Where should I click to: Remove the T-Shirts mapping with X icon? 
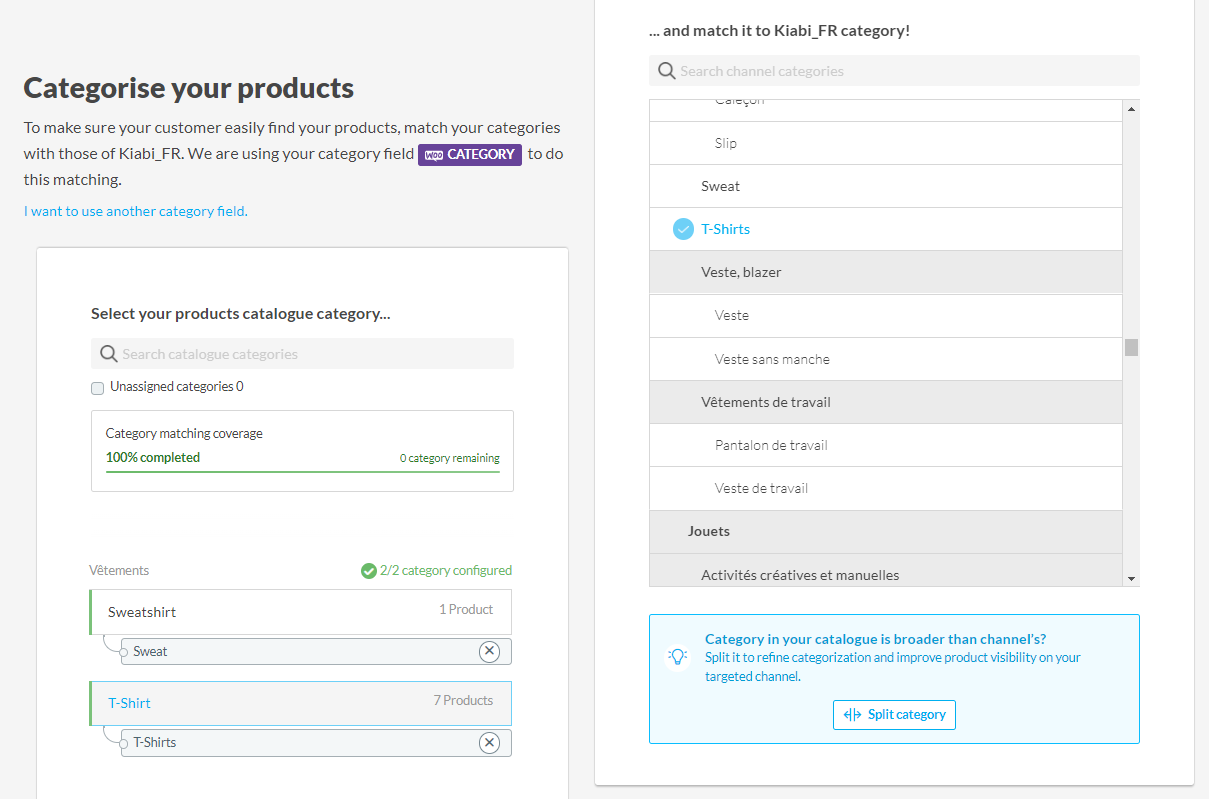pyautogui.click(x=489, y=742)
